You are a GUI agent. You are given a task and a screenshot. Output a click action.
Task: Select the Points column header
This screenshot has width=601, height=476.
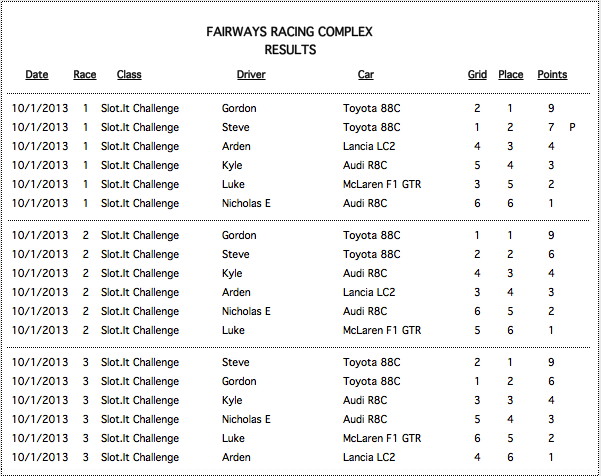point(552,74)
